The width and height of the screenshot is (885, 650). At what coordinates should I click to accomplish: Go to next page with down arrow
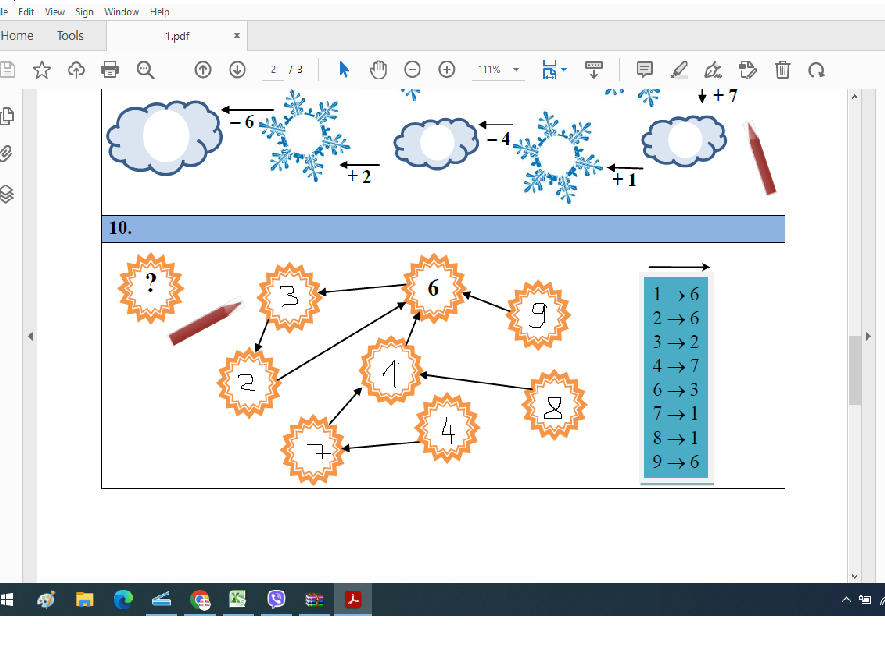[237, 69]
